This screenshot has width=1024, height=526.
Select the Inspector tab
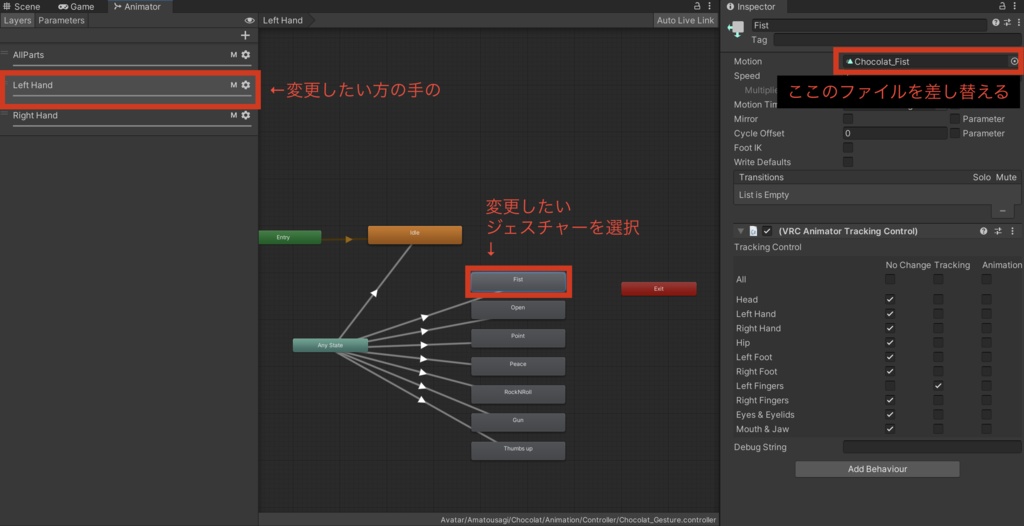[x=751, y=7]
